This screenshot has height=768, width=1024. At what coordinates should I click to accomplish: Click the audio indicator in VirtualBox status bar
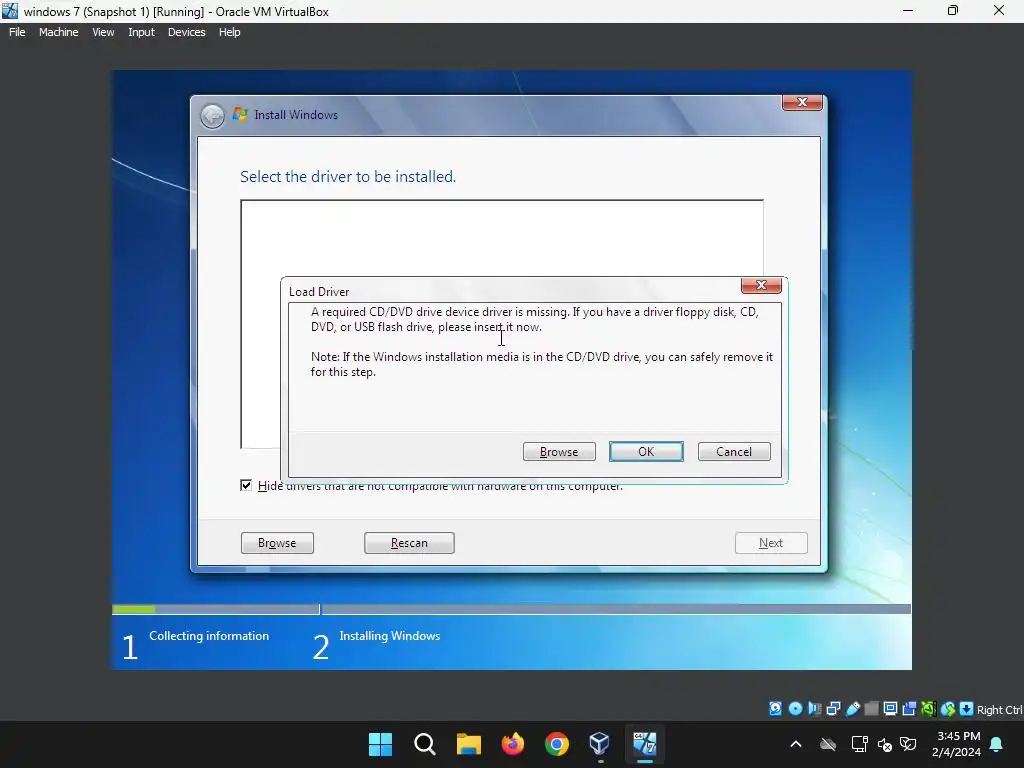click(x=814, y=709)
